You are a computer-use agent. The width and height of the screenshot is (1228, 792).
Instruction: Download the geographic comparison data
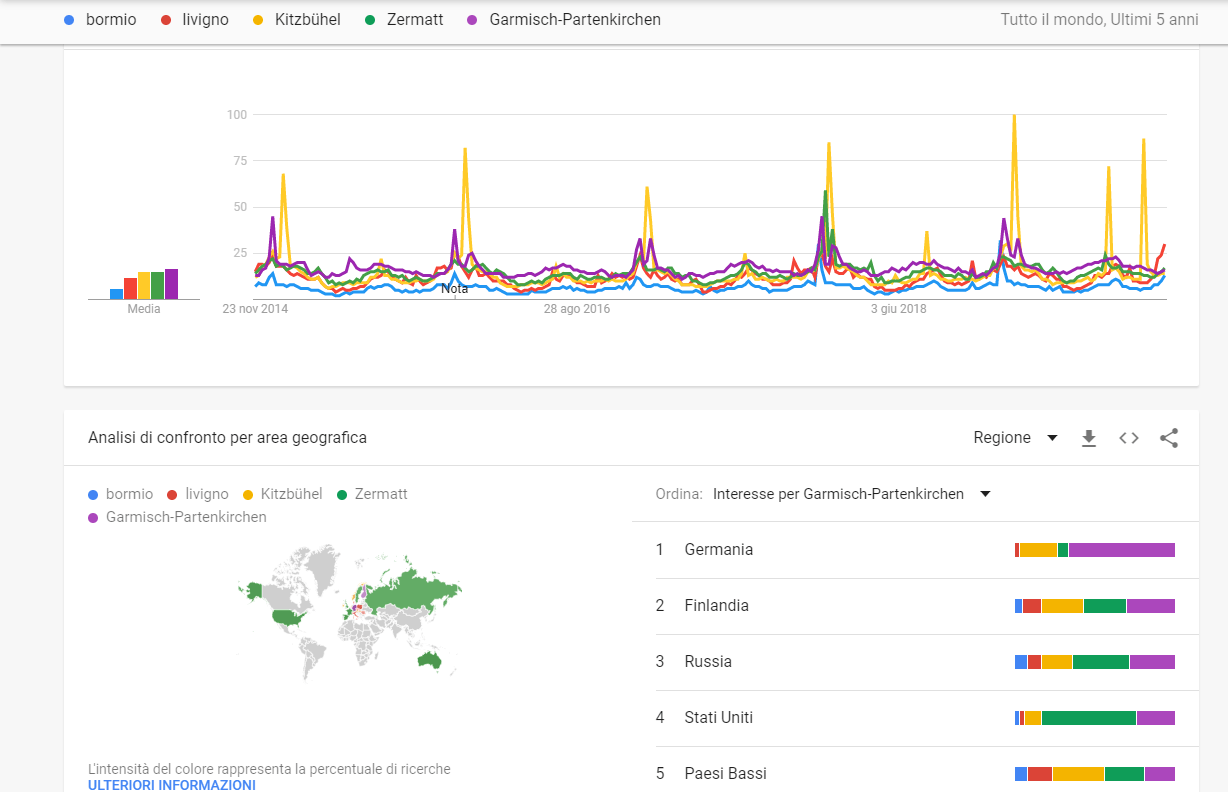1089,438
